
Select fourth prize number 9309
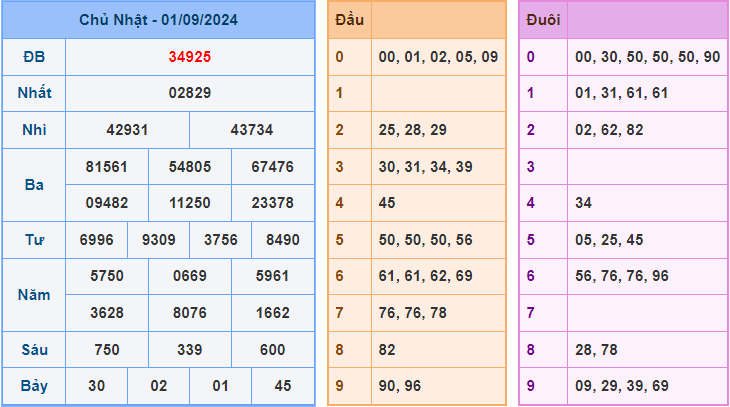click(x=158, y=240)
